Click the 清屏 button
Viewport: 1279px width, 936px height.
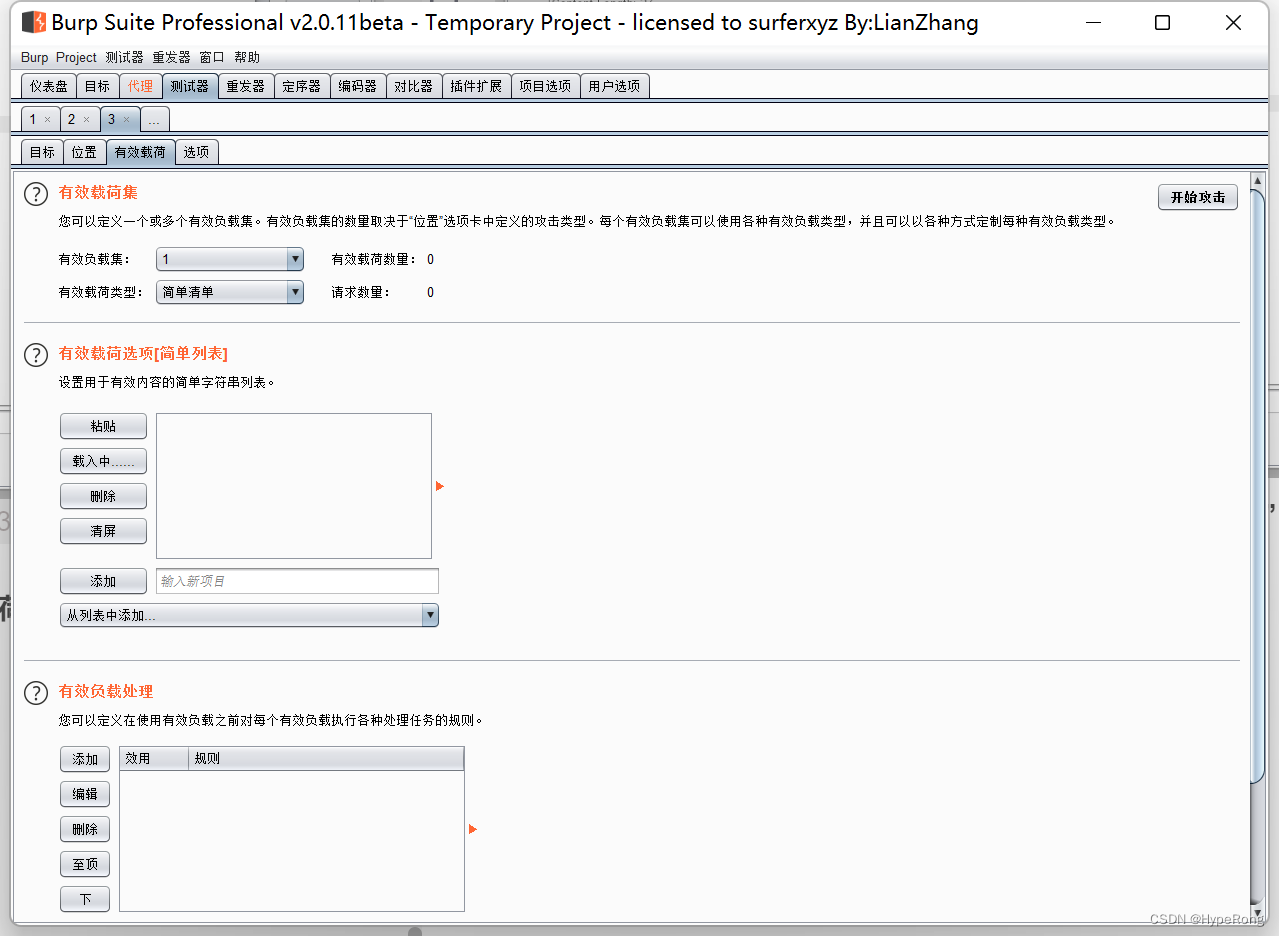[103, 531]
